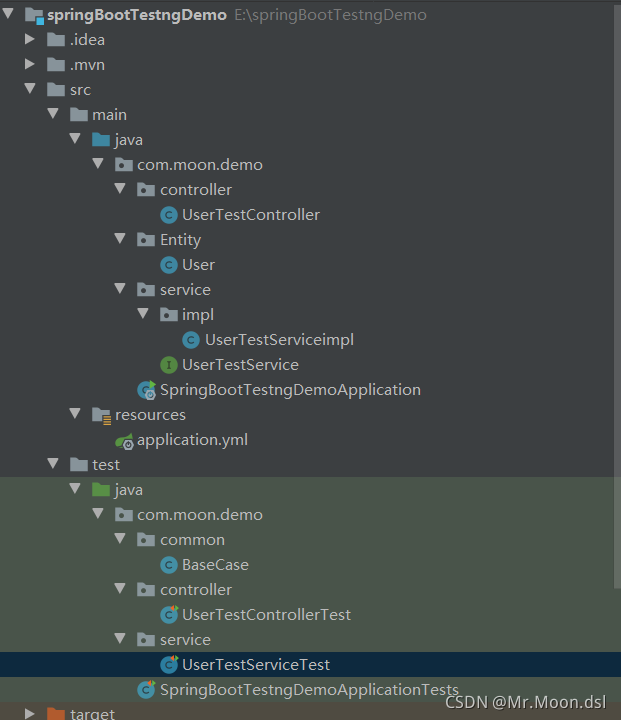
Task: Select com.moon.demo under main java
Action: [200, 165]
